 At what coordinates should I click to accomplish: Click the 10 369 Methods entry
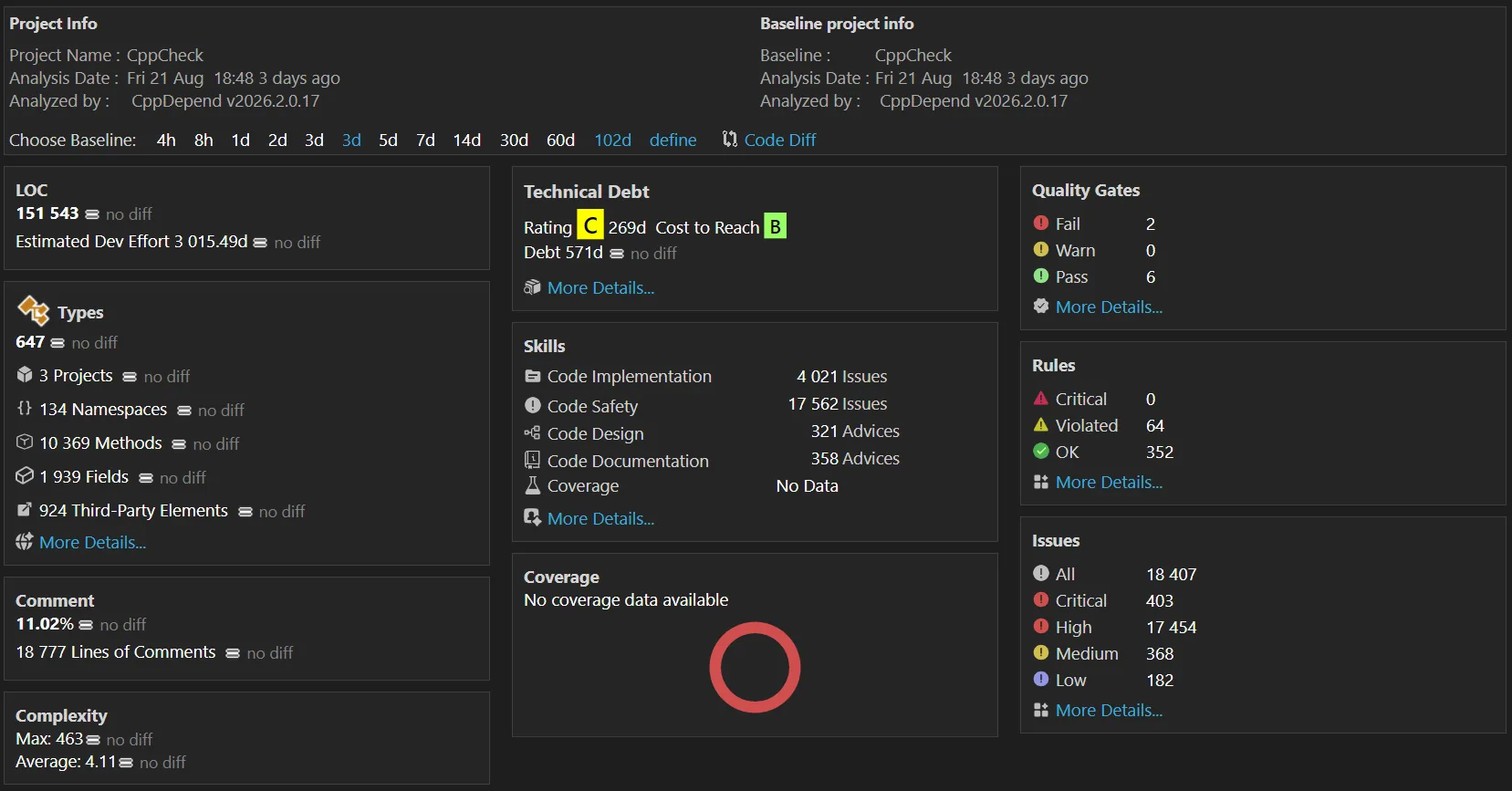pyautogui.click(x=100, y=442)
